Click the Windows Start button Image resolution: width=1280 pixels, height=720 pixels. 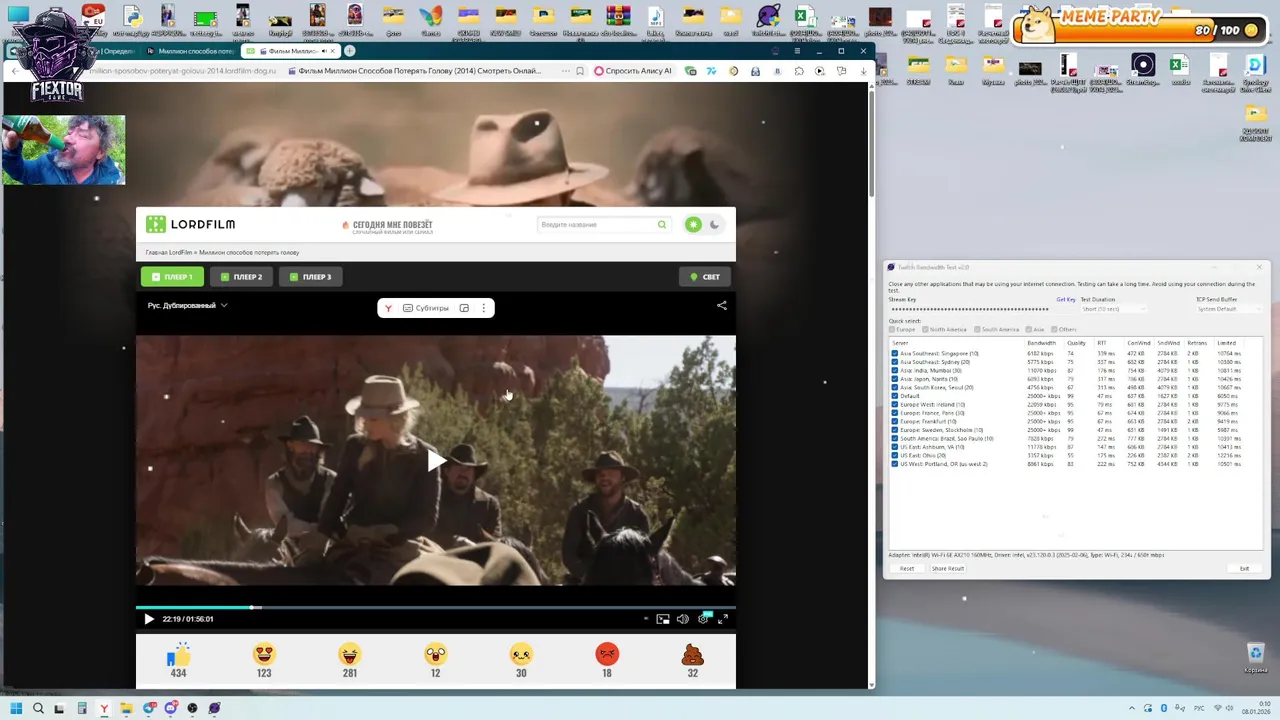(x=16, y=708)
